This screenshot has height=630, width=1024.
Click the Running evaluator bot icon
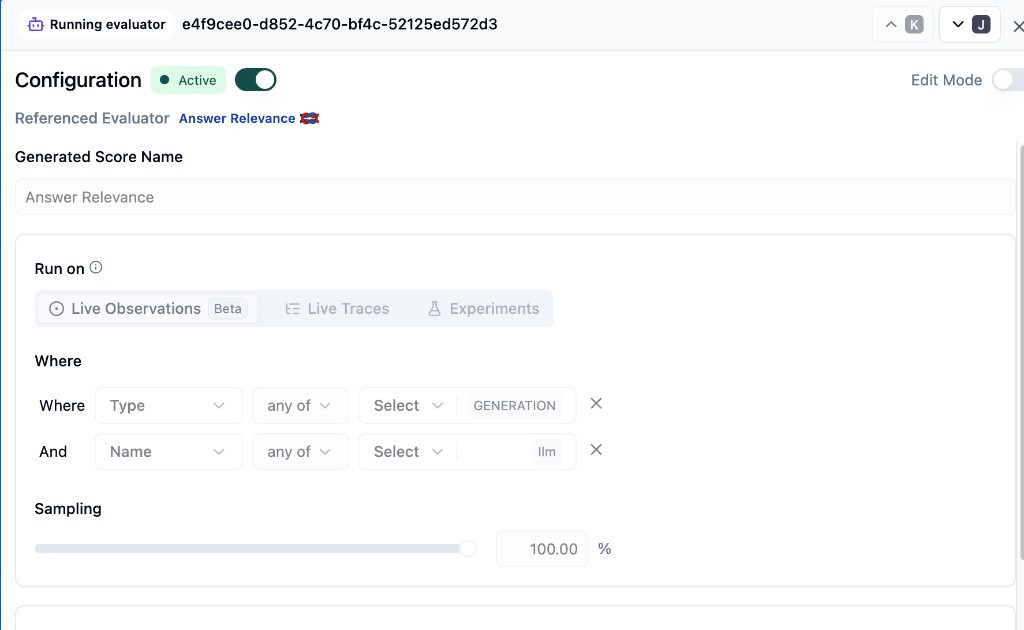click(36, 24)
